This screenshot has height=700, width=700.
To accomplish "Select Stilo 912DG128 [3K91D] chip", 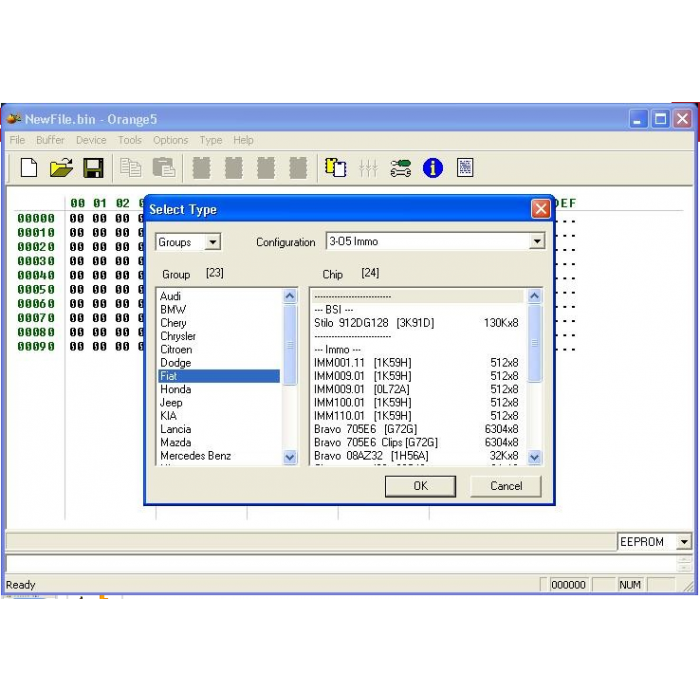I will pyautogui.click(x=417, y=323).
